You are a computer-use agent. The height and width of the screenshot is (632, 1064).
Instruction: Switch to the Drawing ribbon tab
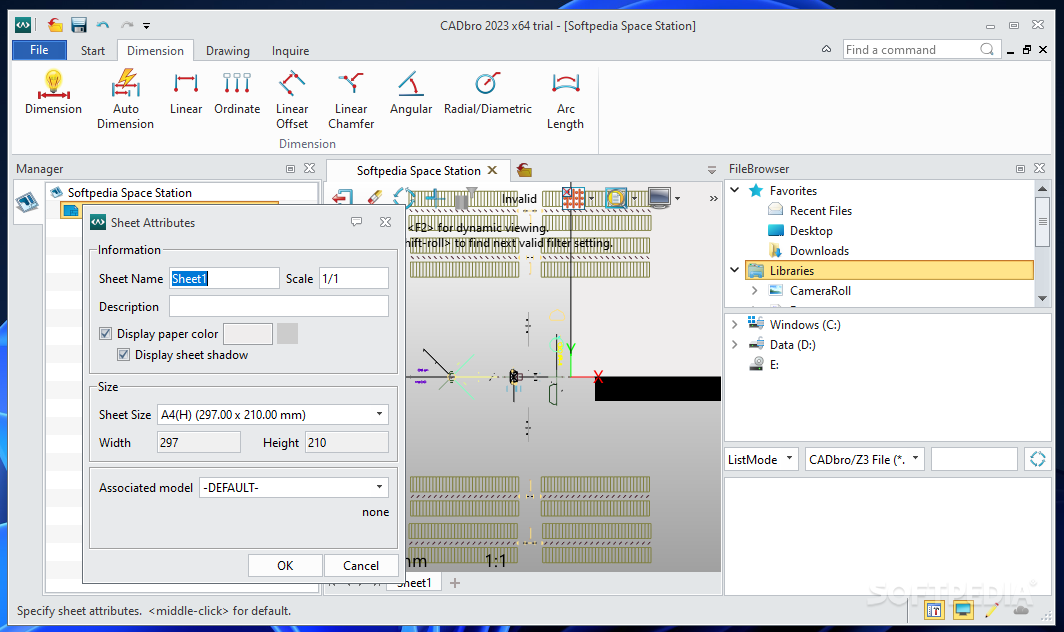[227, 51]
